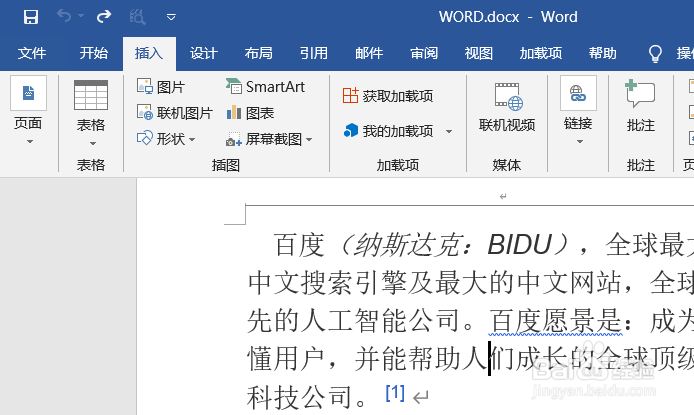The height and width of the screenshot is (415, 694).
Task: Select the 插入 tab
Action: [x=149, y=54]
